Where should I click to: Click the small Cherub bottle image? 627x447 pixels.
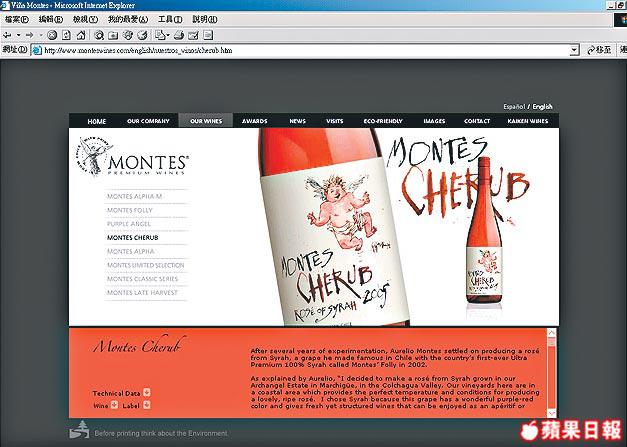pos(484,230)
